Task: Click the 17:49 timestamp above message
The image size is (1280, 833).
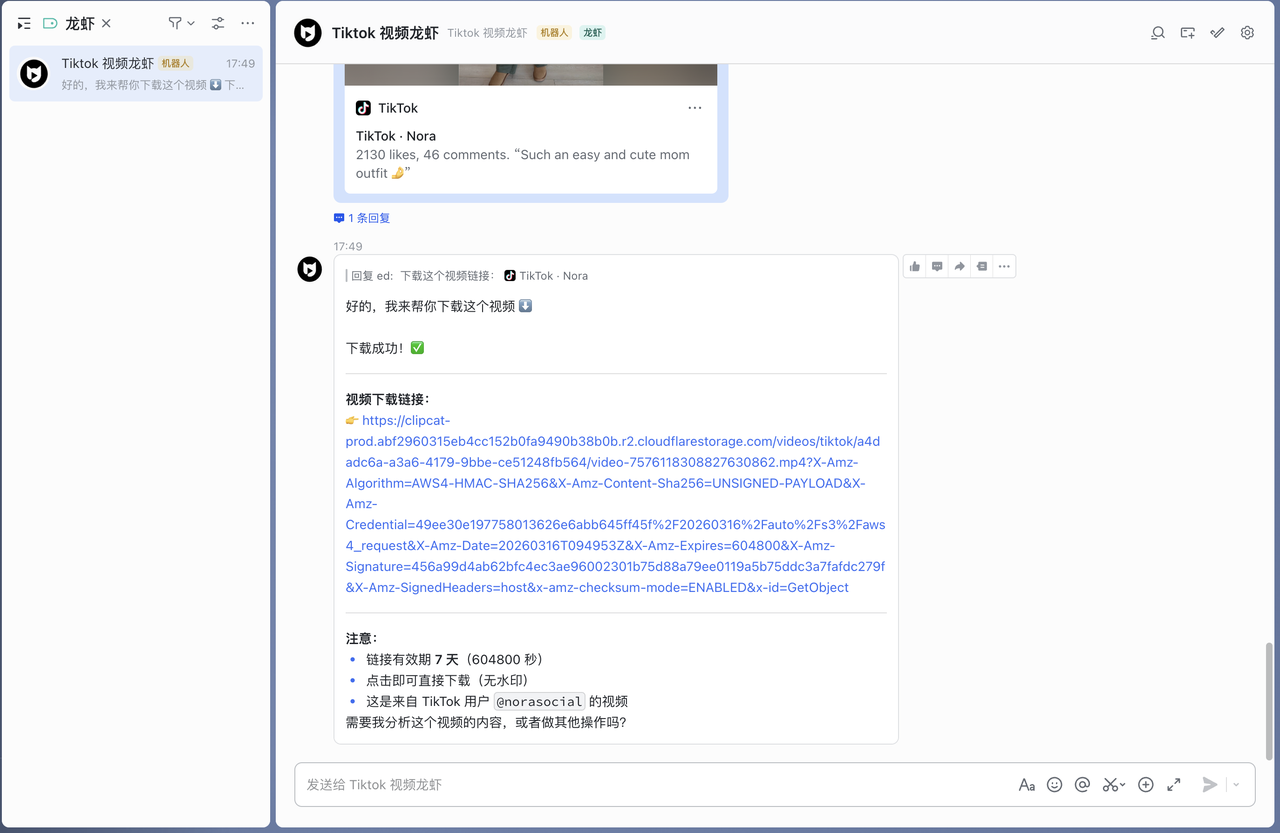Action: (348, 246)
